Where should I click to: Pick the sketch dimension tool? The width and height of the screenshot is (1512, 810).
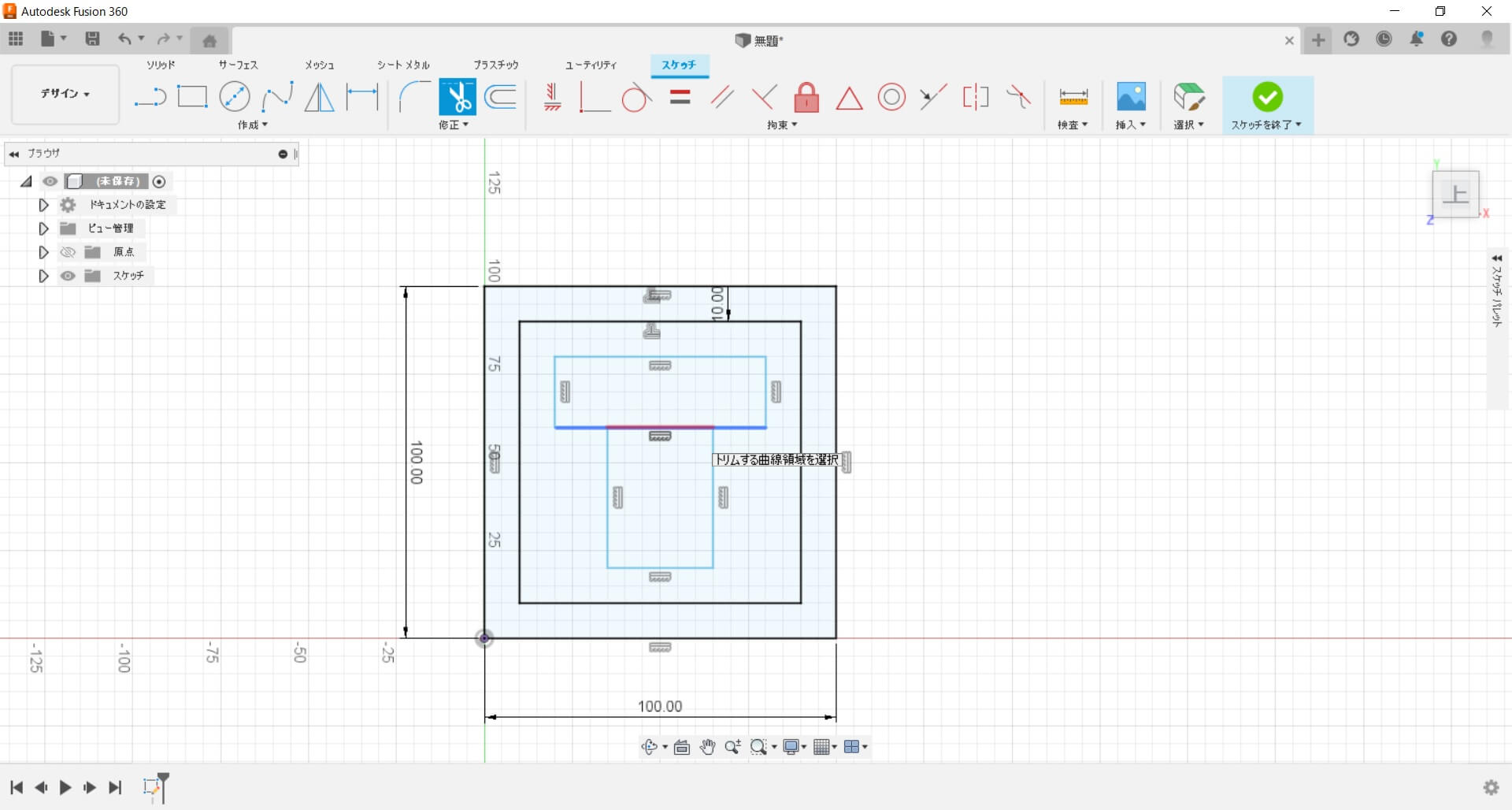tap(362, 97)
